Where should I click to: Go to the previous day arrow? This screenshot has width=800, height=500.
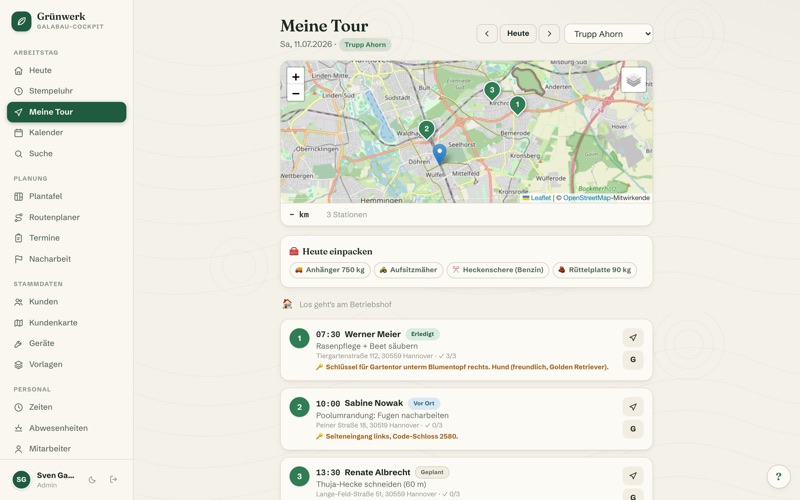pyautogui.click(x=487, y=34)
